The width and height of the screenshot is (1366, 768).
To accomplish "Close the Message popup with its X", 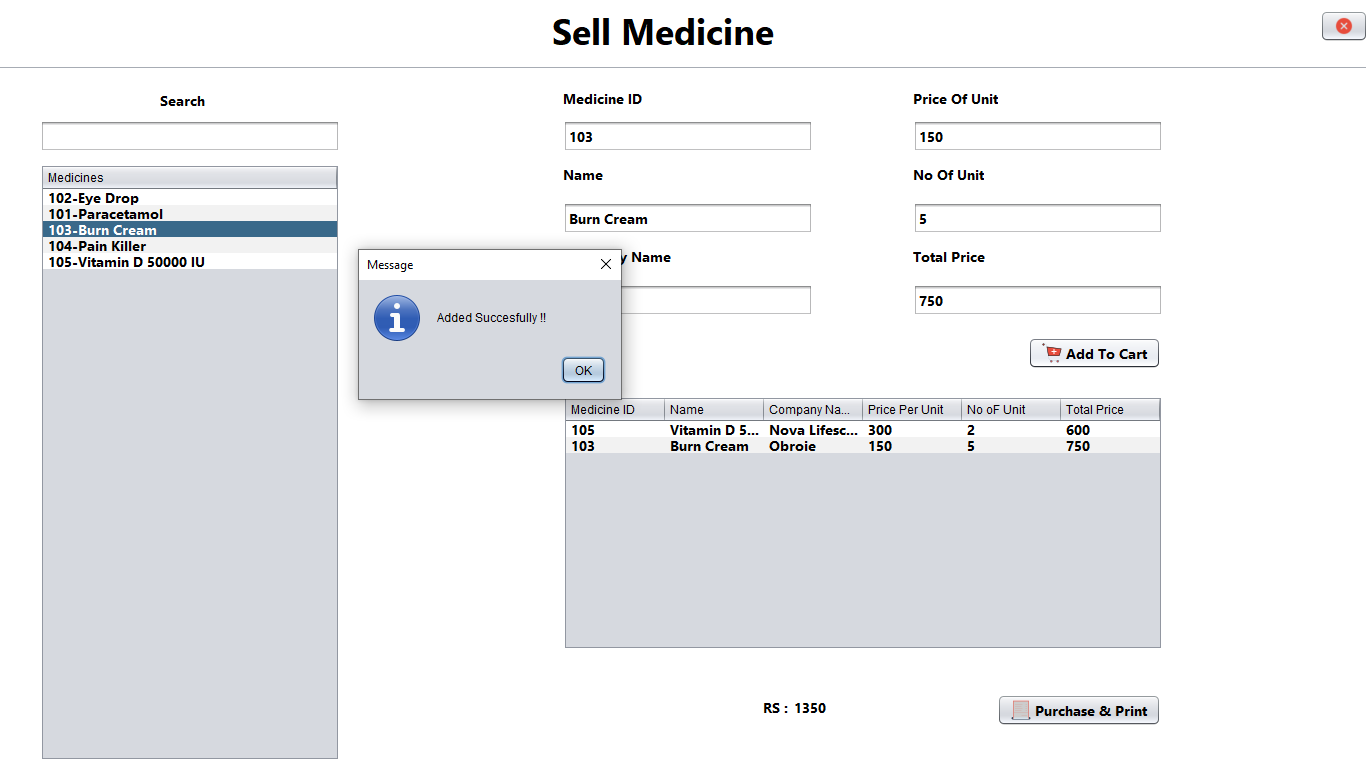I will click(x=605, y=264).
